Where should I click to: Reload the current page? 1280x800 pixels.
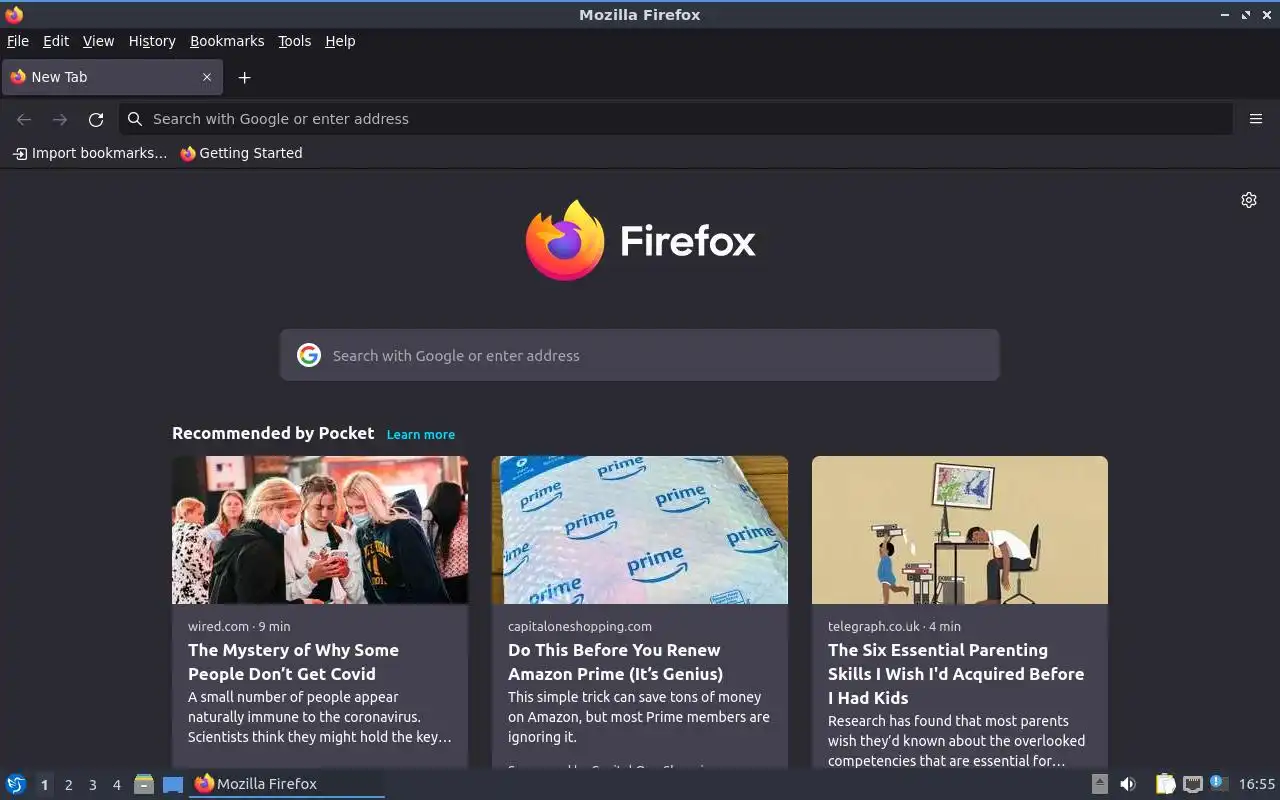pos(96,119)
